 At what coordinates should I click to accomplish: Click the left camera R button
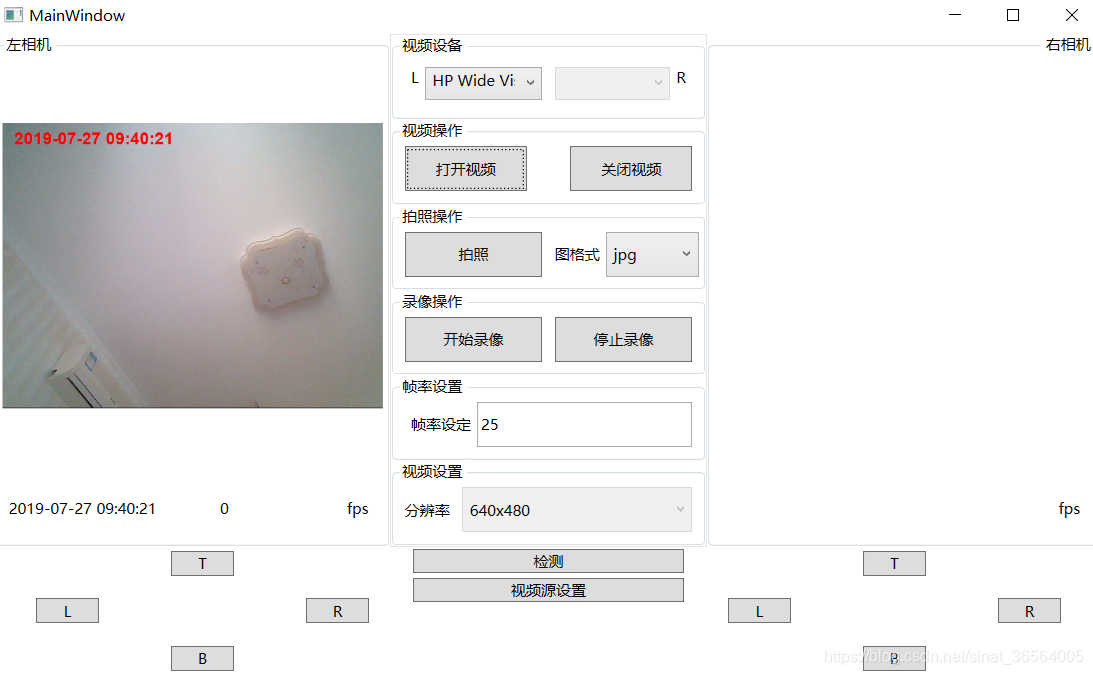pyautogui.click(x=337, y=611)
